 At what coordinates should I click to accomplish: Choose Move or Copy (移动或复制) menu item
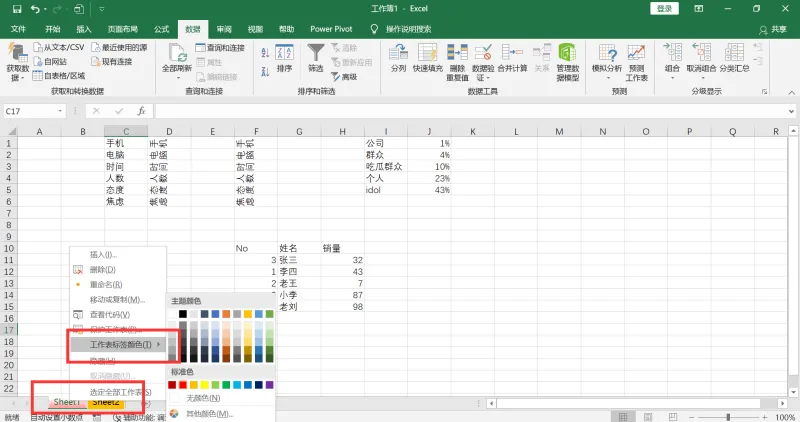[118, 300]
